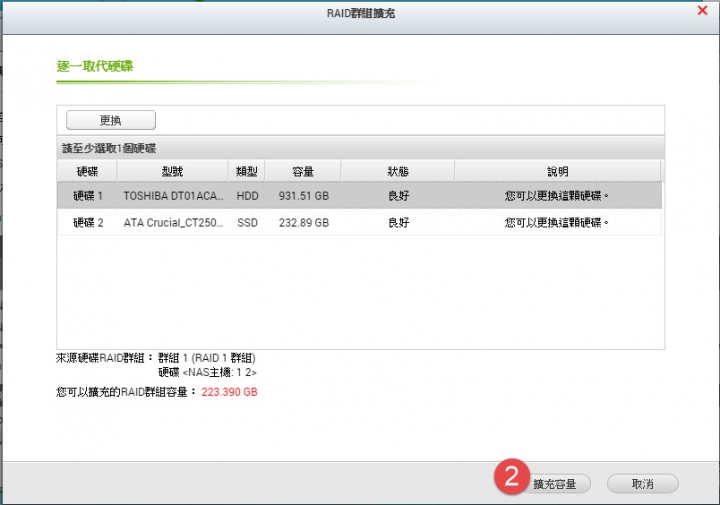720x505 pixels.
Task: Sort by the 說明 column header
Action: (557, 171)
